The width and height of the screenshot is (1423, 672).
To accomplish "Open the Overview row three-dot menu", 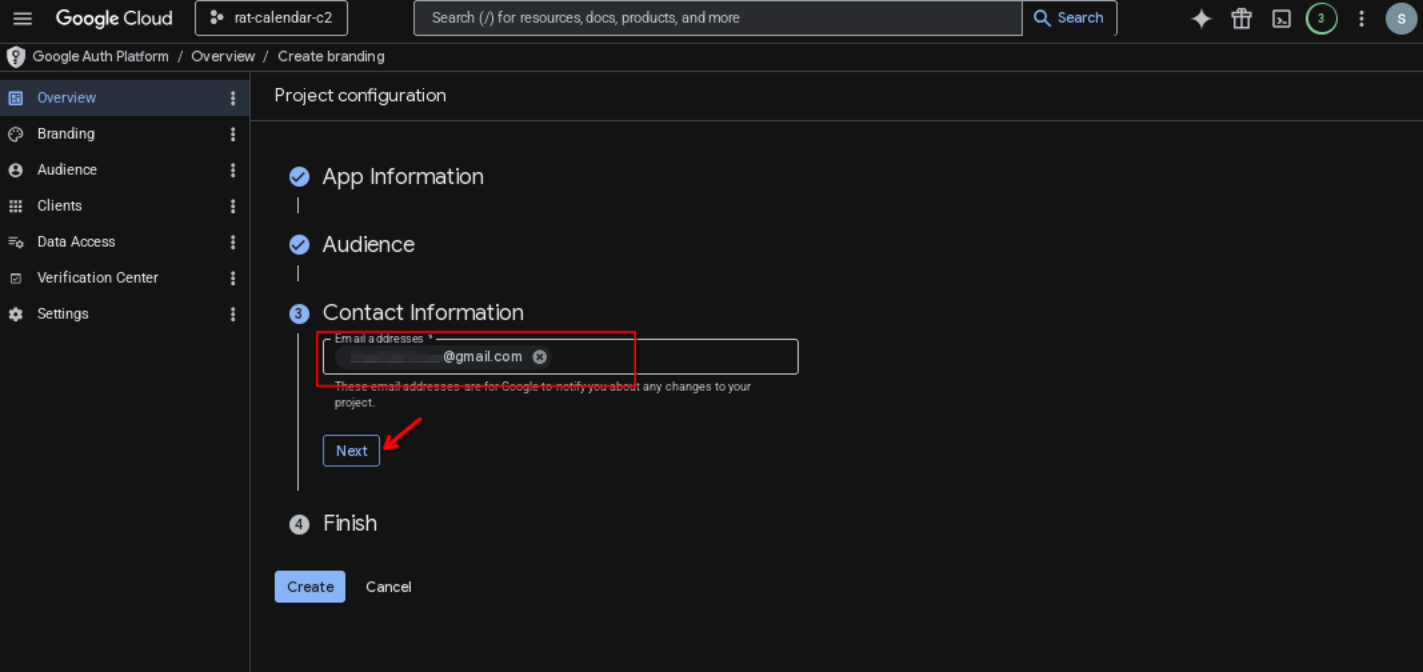I will coord(233,98).
